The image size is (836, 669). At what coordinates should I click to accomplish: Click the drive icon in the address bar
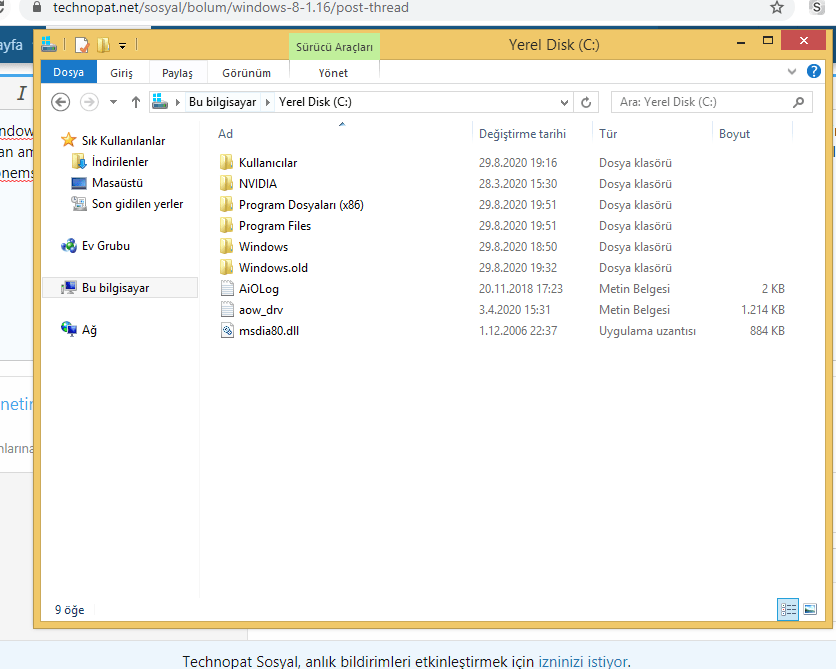160,101
